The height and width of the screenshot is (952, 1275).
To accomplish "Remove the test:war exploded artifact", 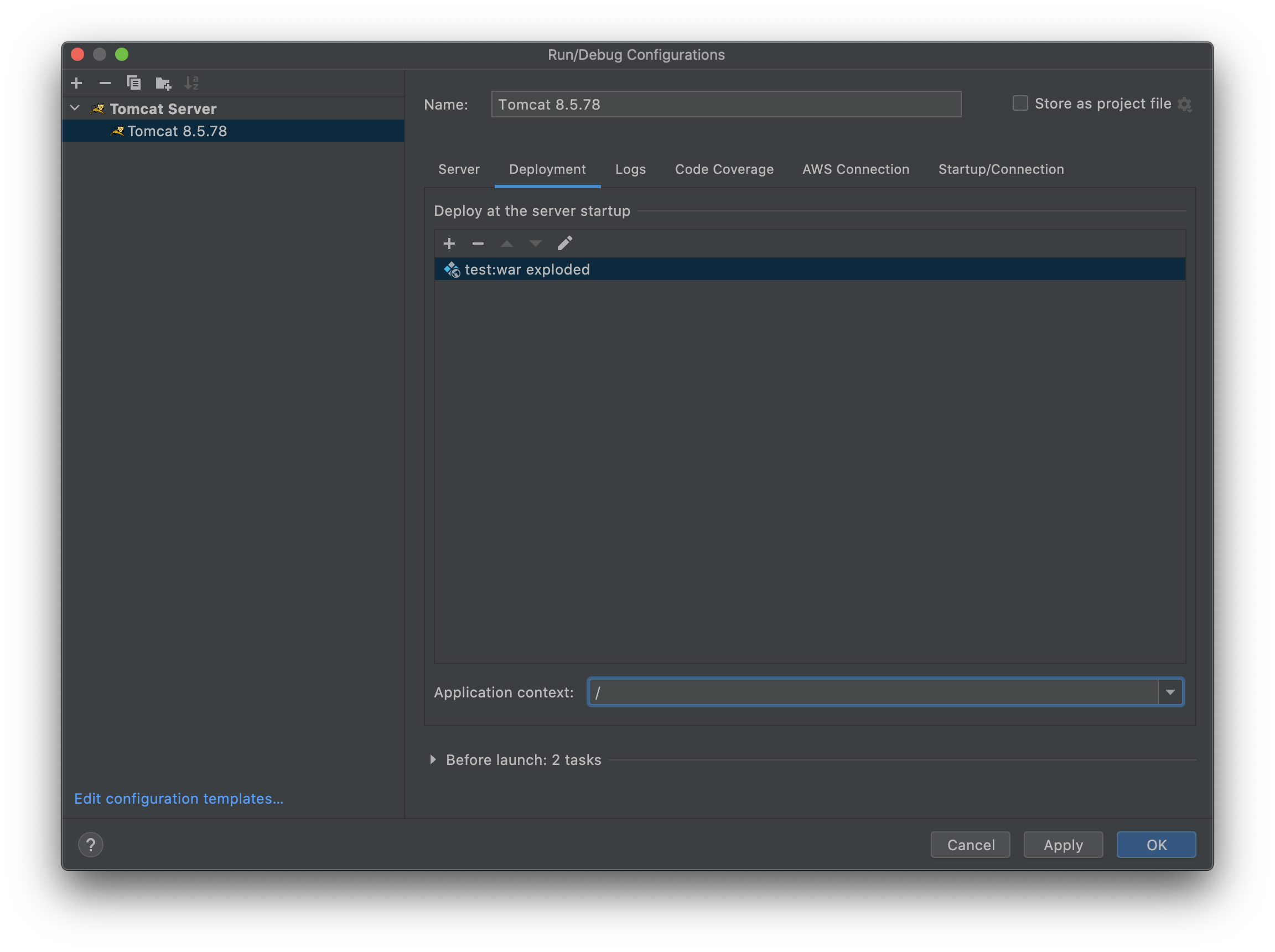I will coord(478,244).
